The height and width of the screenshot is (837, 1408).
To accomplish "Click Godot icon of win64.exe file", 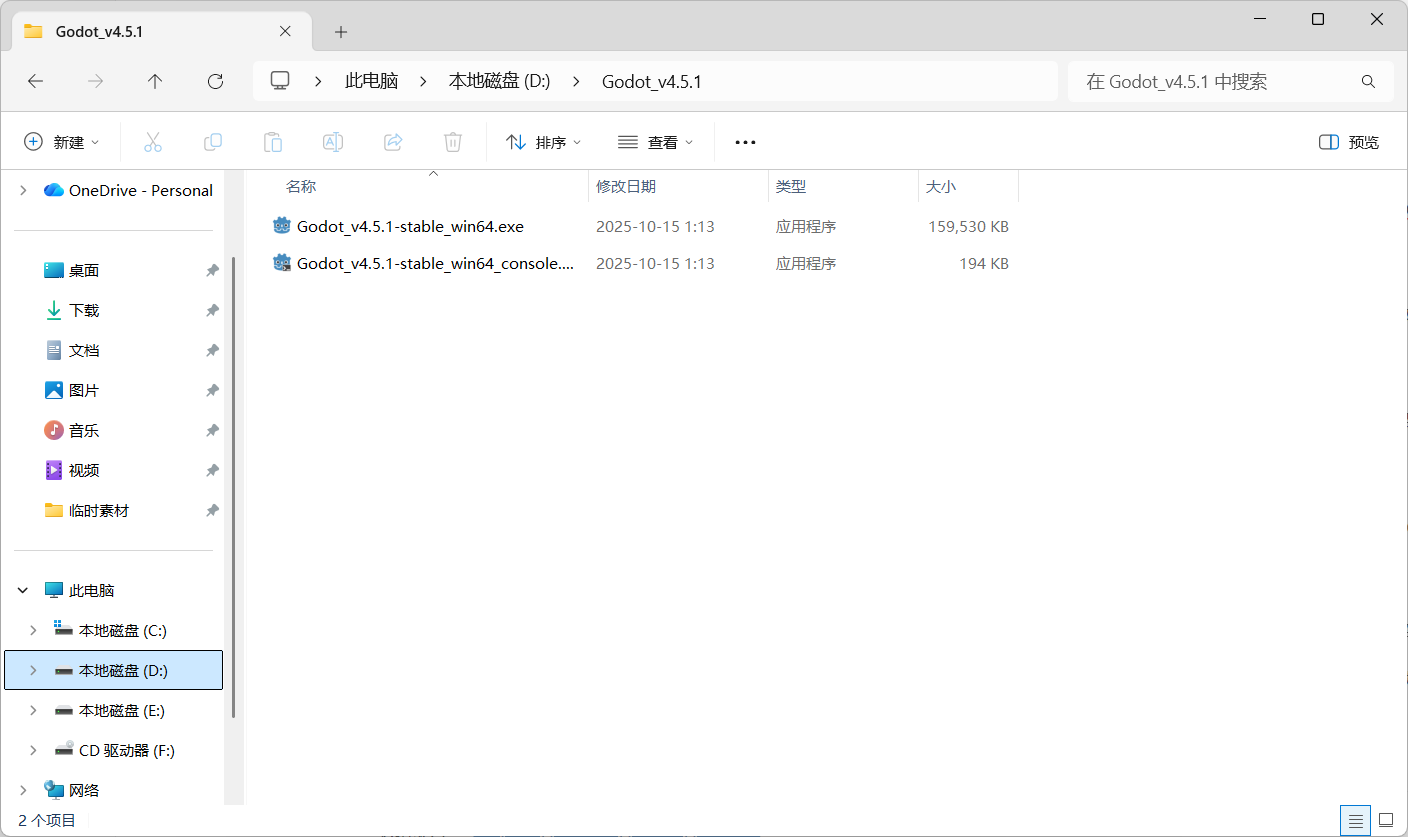I will point(282,226).
